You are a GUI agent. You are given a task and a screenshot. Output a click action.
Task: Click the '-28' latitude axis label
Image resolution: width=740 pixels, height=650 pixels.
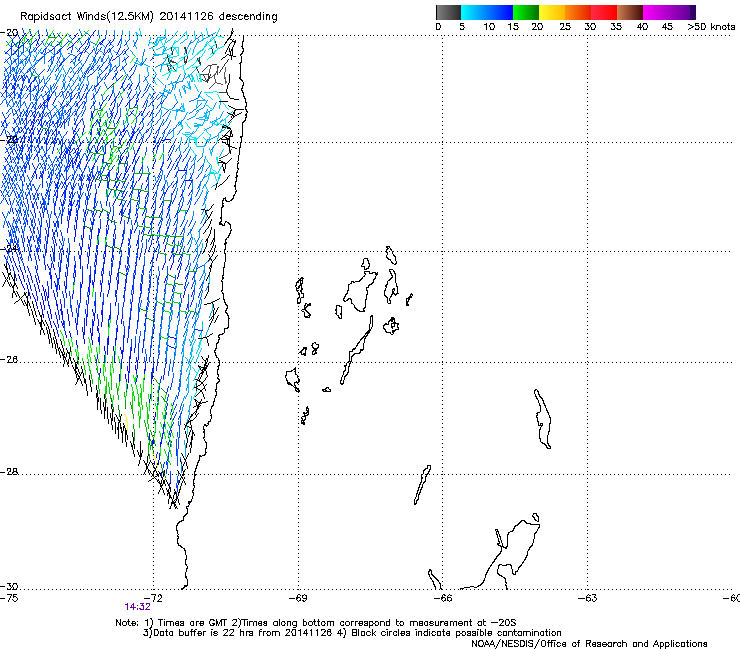(9, 472)
